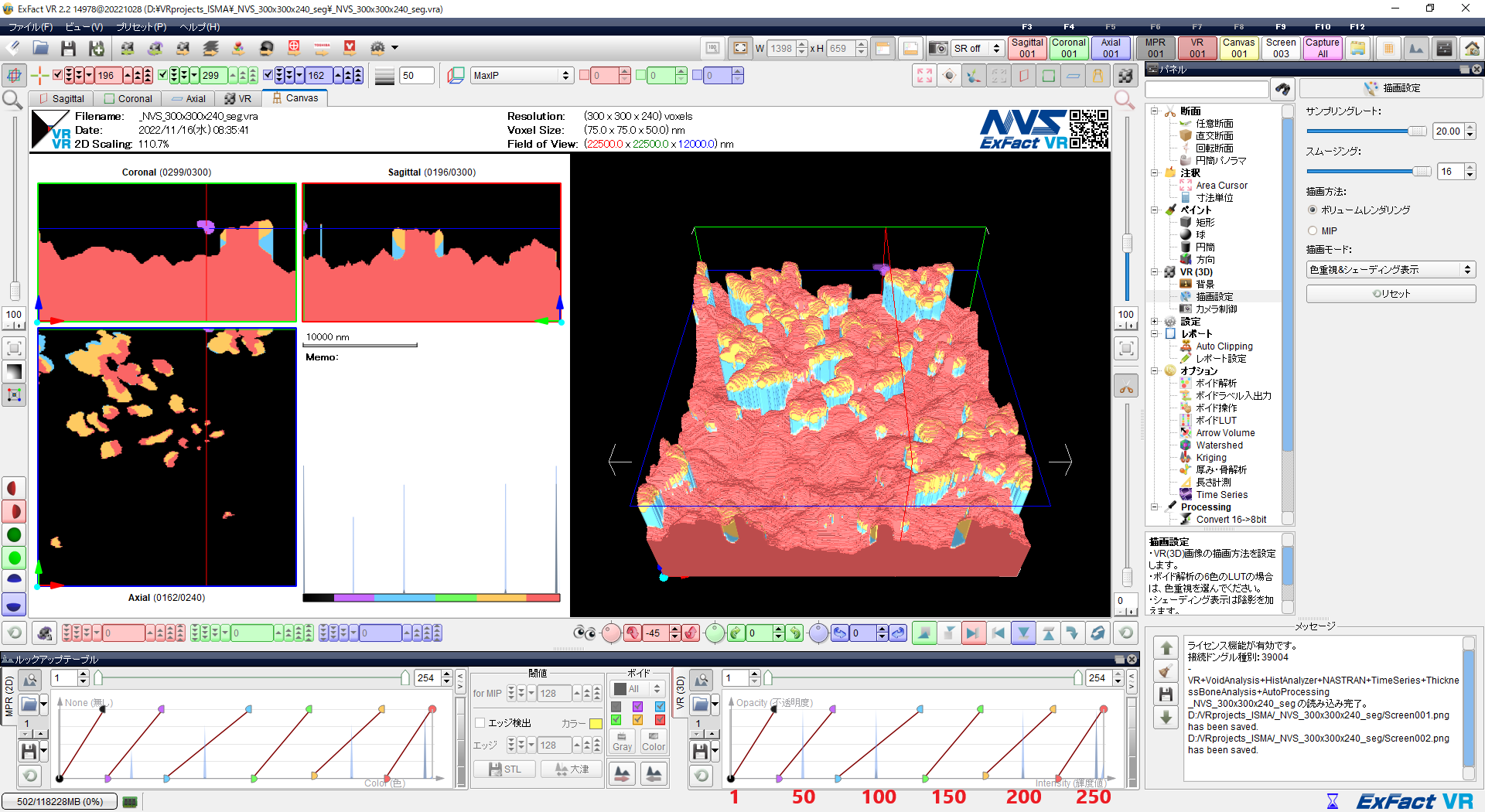Click the STL export button
Viewport: 1485px width, 812px height.
click(504, 769)
